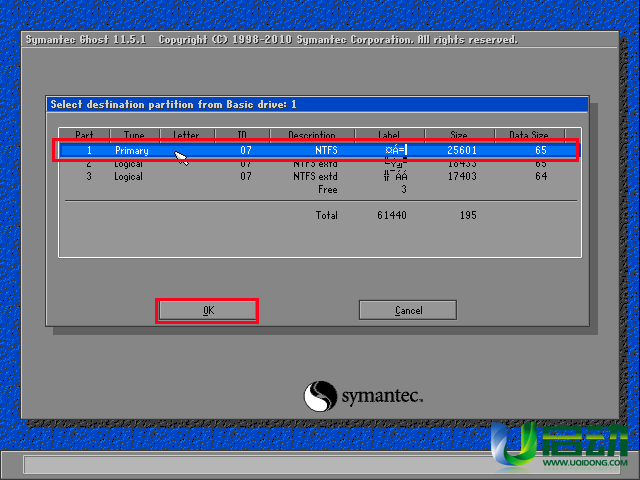
Task: Cancel the destination partition dialog
Action: point(408,311)
